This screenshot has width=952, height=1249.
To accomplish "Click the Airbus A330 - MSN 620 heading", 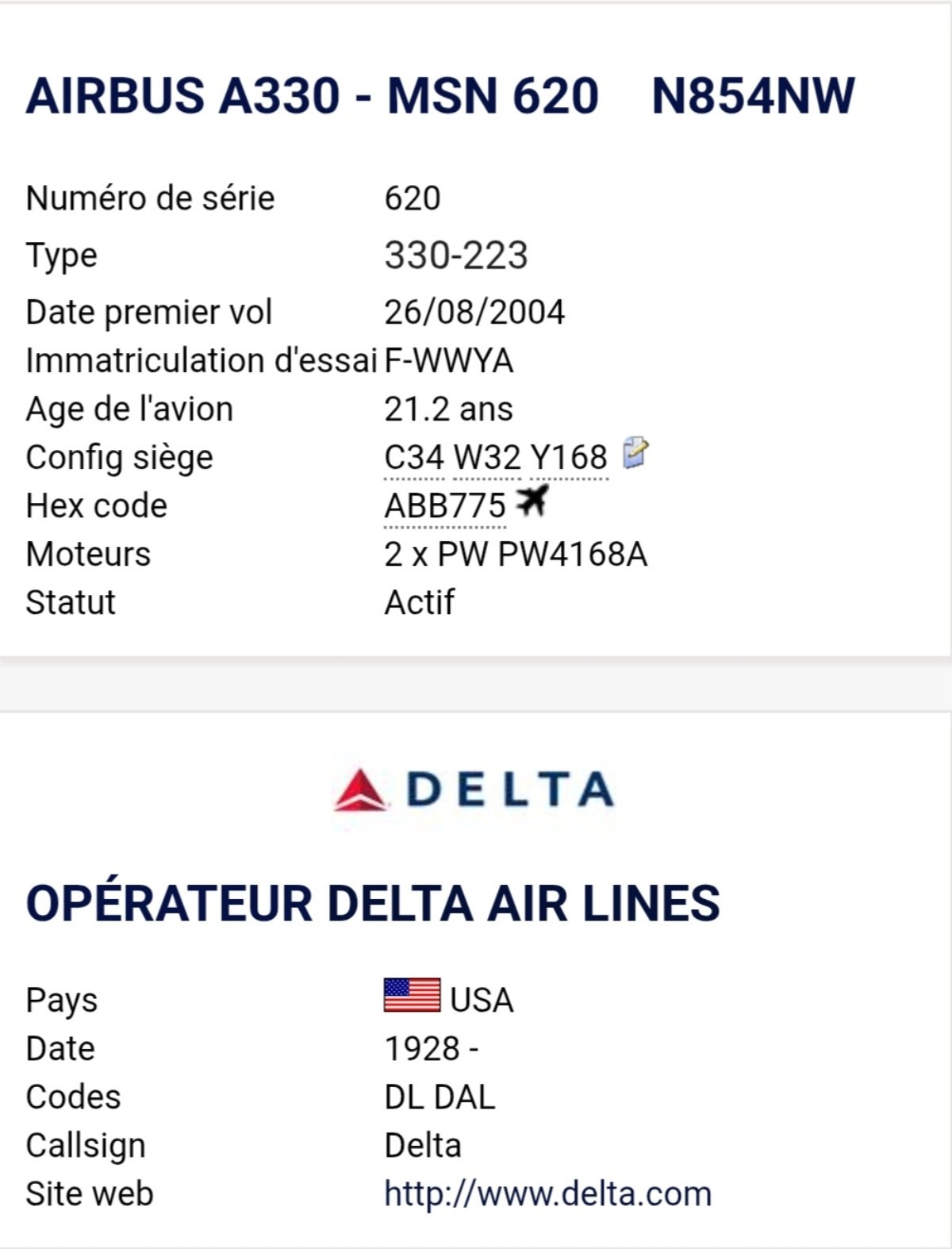I will (x=312, y=97).
